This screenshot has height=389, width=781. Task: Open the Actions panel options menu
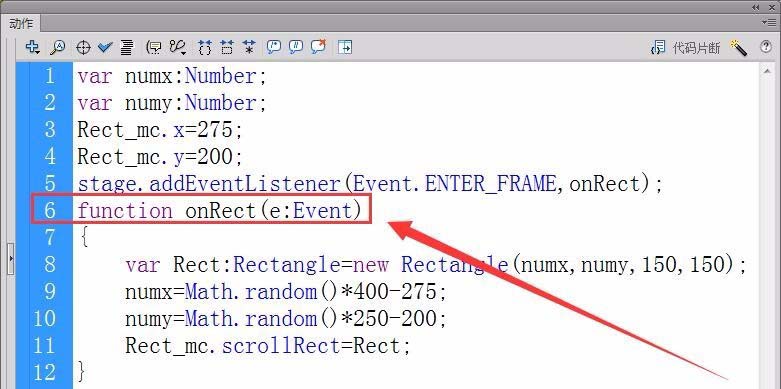(768, 22)
